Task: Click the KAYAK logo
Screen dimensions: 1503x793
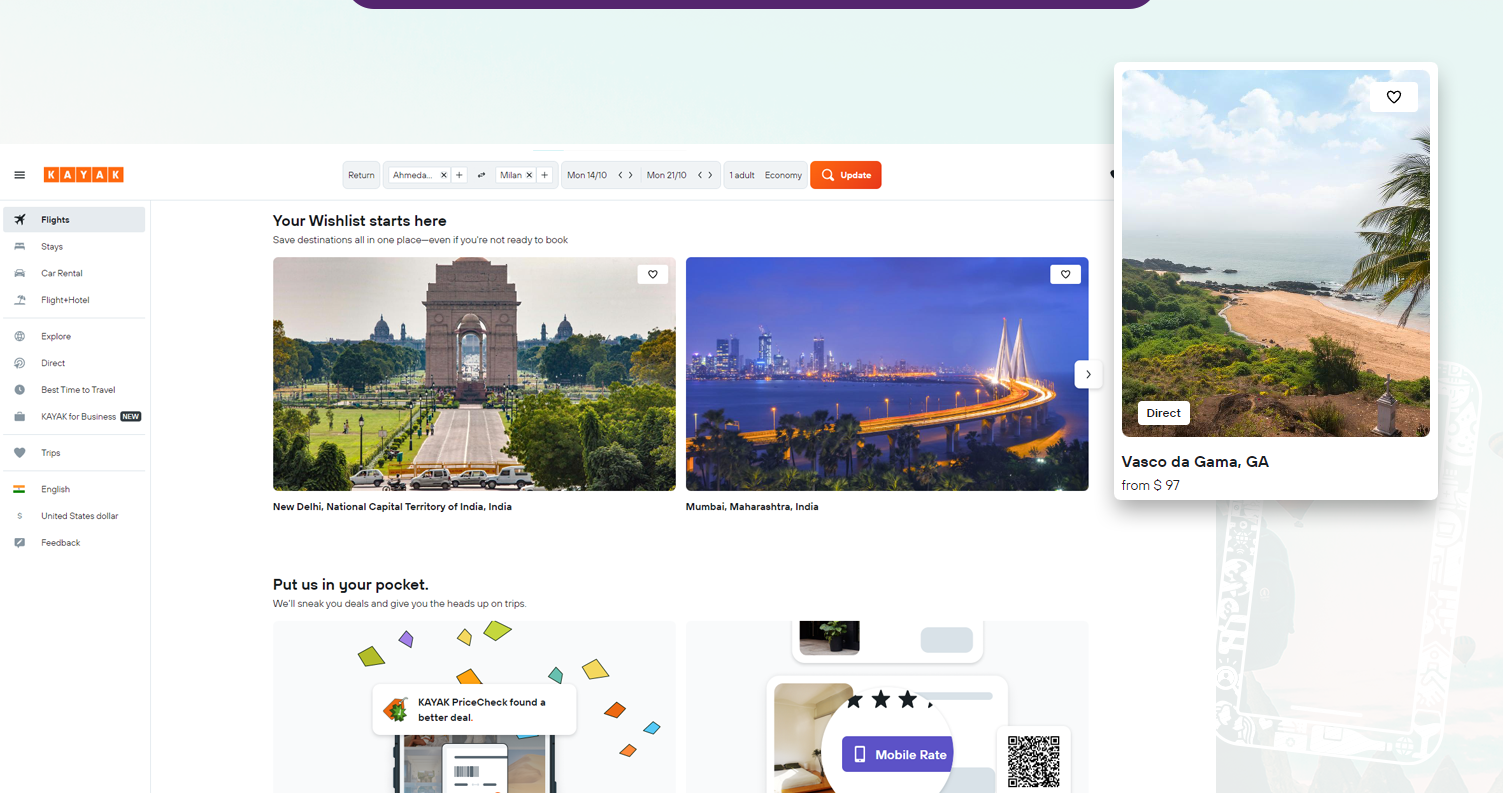Action: [83, 175]
